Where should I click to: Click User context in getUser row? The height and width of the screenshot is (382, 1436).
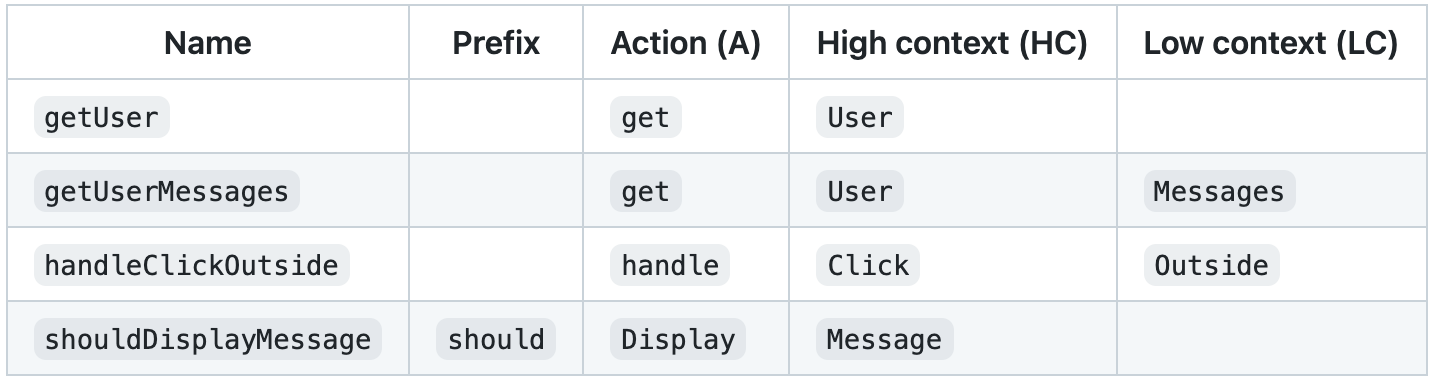pos(860,117)
